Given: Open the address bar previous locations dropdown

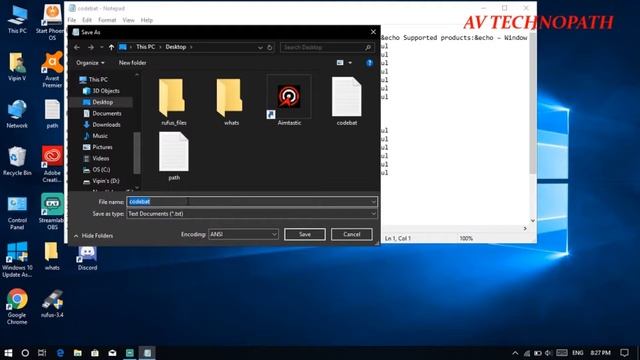Looking at the screenshot, I should tap(260, 47).
